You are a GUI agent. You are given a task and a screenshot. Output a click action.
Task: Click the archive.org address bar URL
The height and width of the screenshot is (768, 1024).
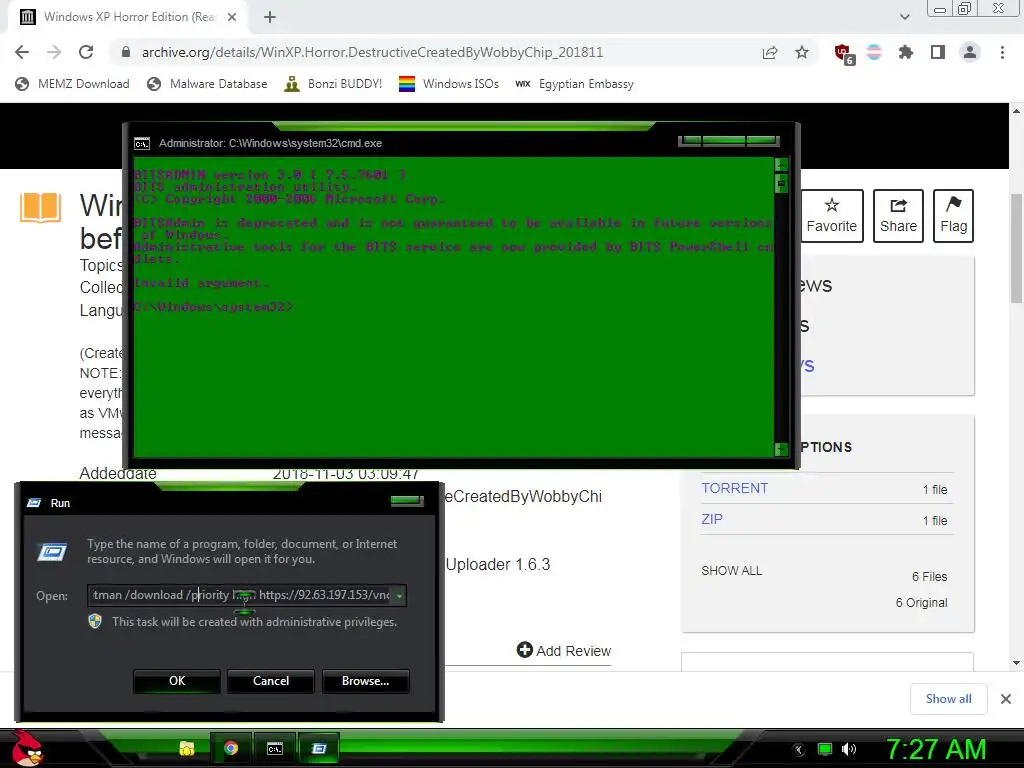[x=372, y=52]
